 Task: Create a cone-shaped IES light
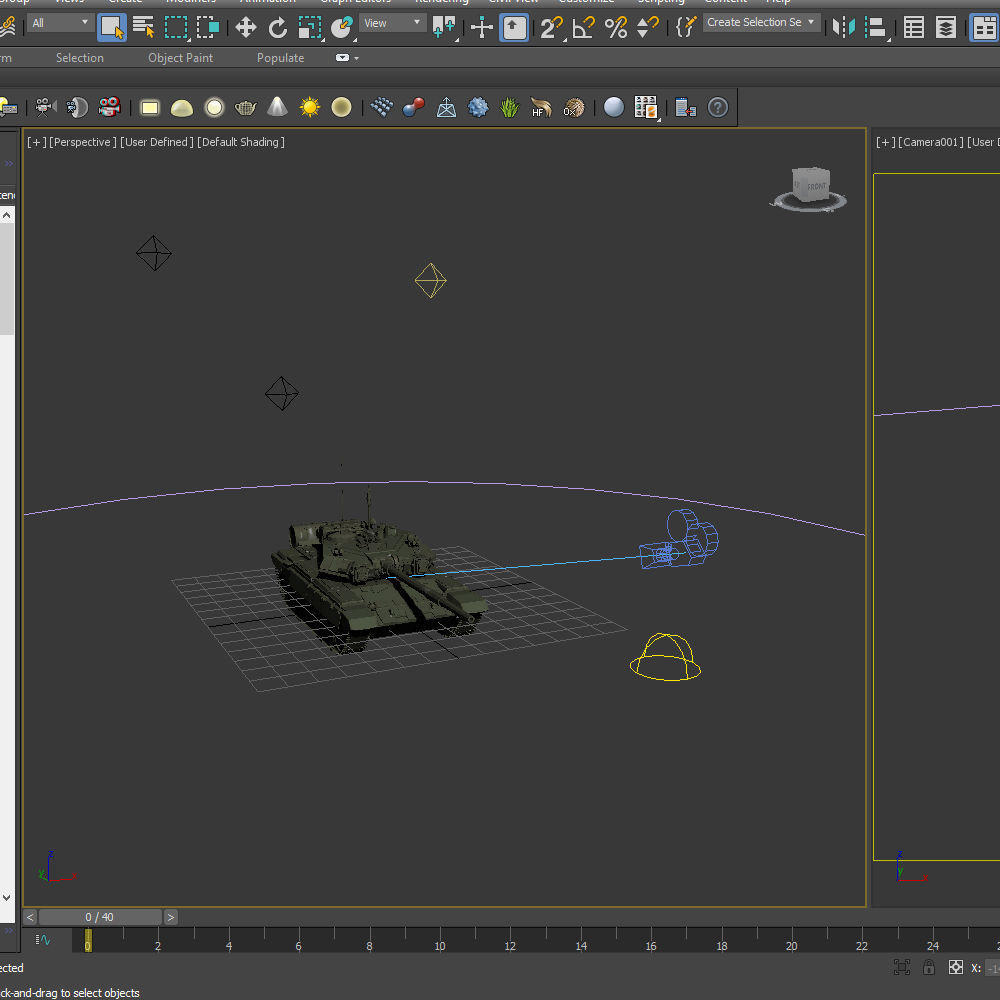277,107
